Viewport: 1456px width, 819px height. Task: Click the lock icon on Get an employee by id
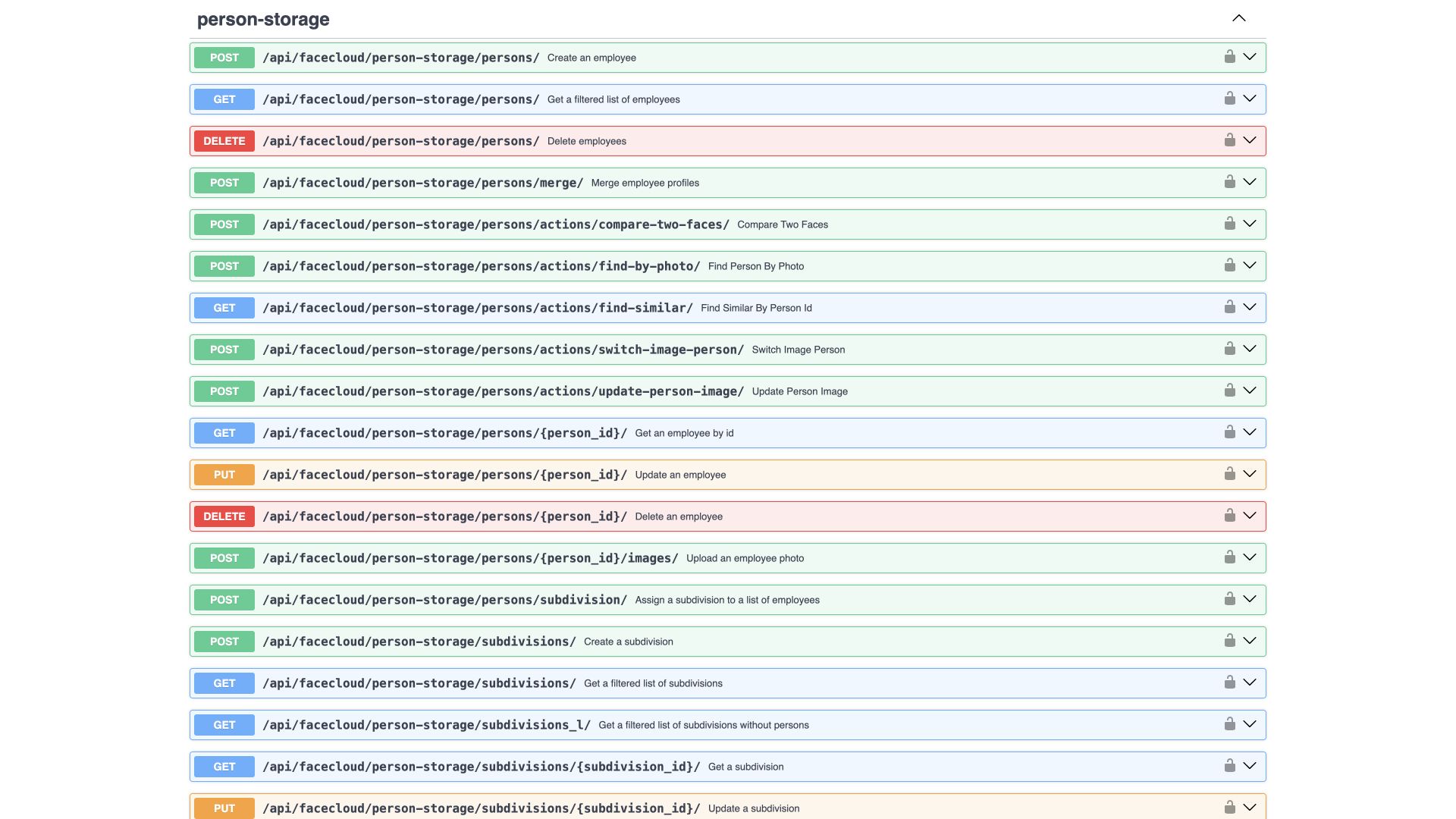point(1229,432)
